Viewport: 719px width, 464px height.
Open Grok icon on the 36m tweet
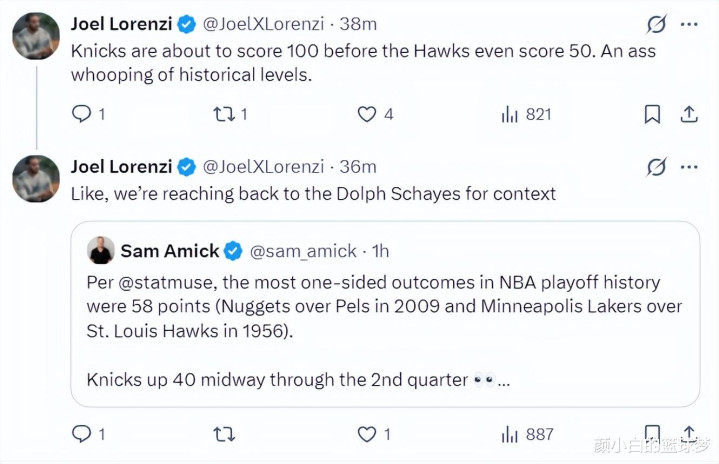656,167
